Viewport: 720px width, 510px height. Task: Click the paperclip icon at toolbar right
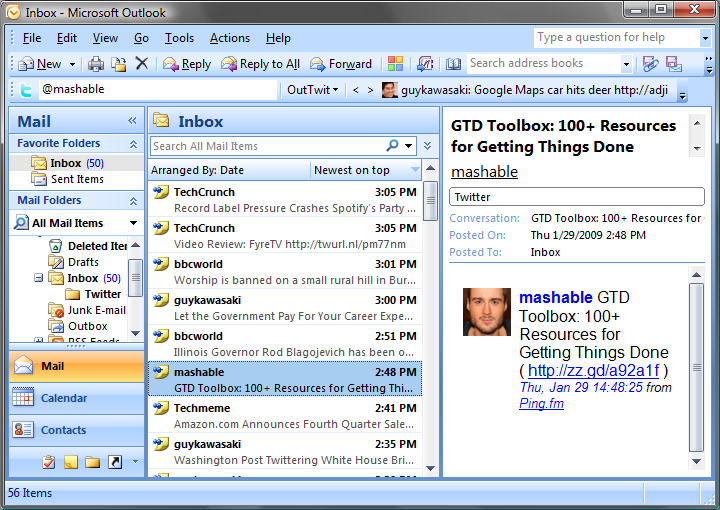[x=651, y=64]
